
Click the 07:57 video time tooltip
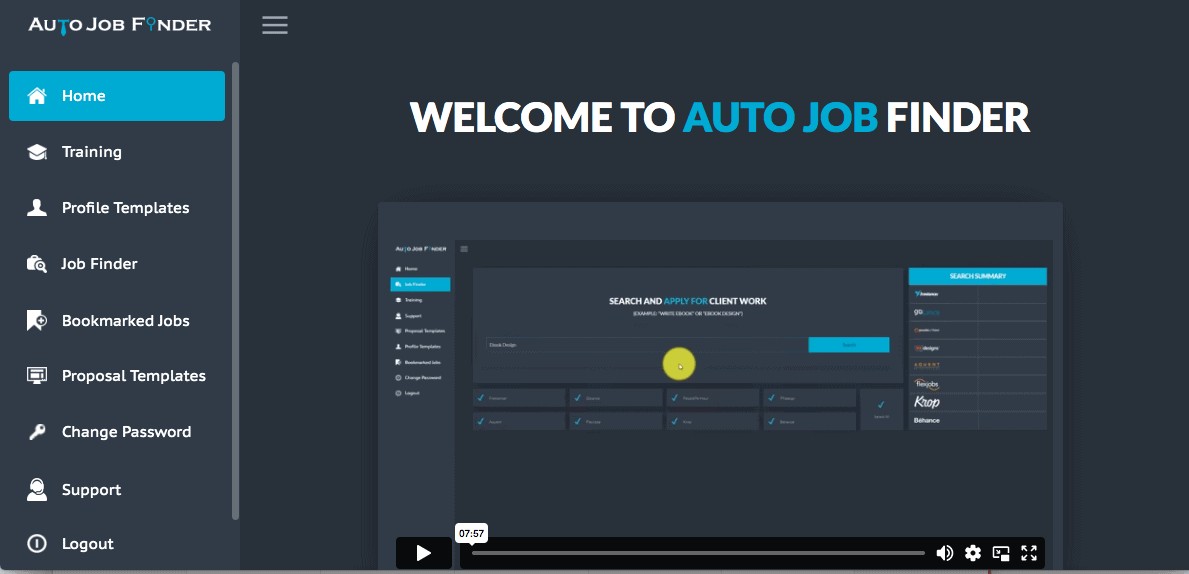tap(471, 534)
